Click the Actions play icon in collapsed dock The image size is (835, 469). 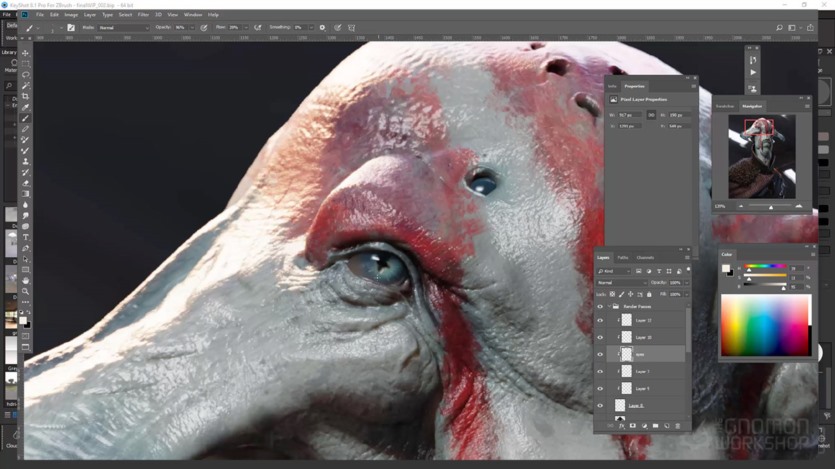(752, 72)
